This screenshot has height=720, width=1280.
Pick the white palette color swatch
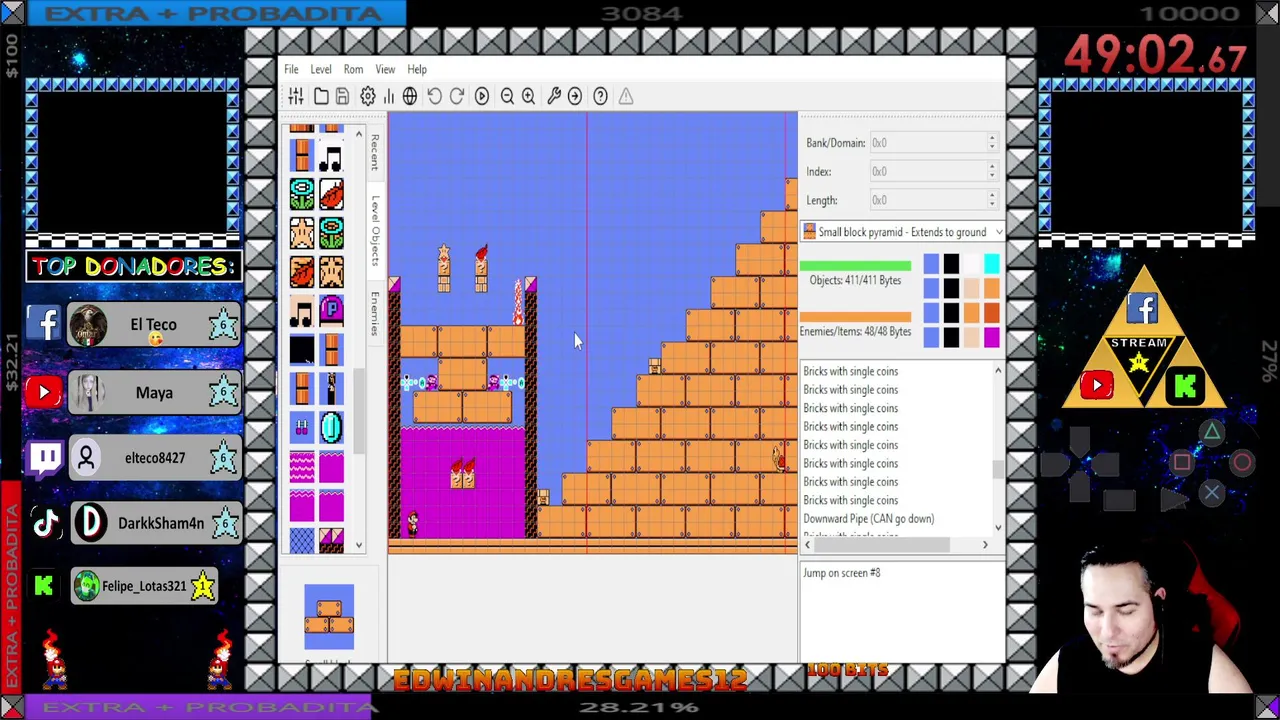pos(971,264)
